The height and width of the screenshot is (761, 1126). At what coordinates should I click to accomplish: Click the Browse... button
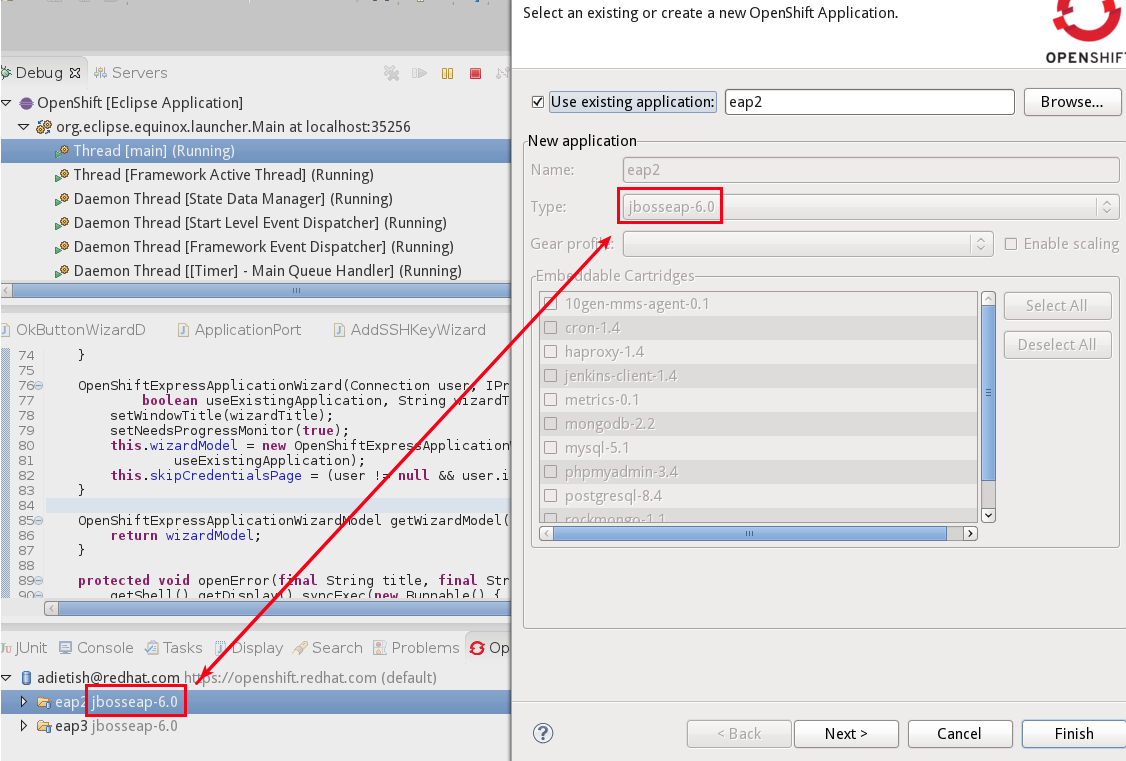point(1071,102)
